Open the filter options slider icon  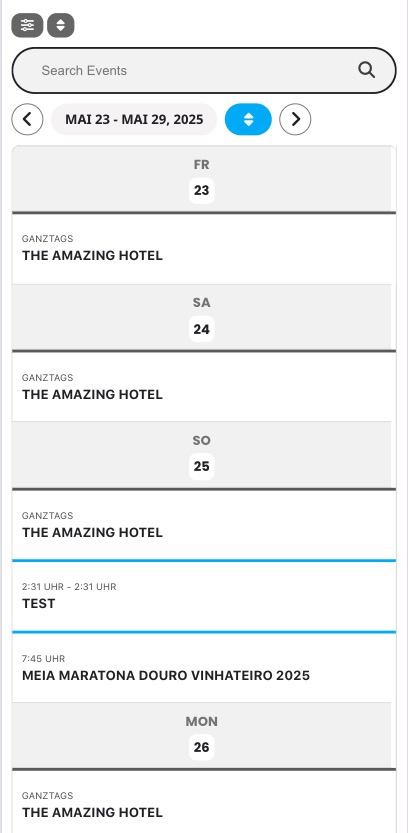click(27, 25)
